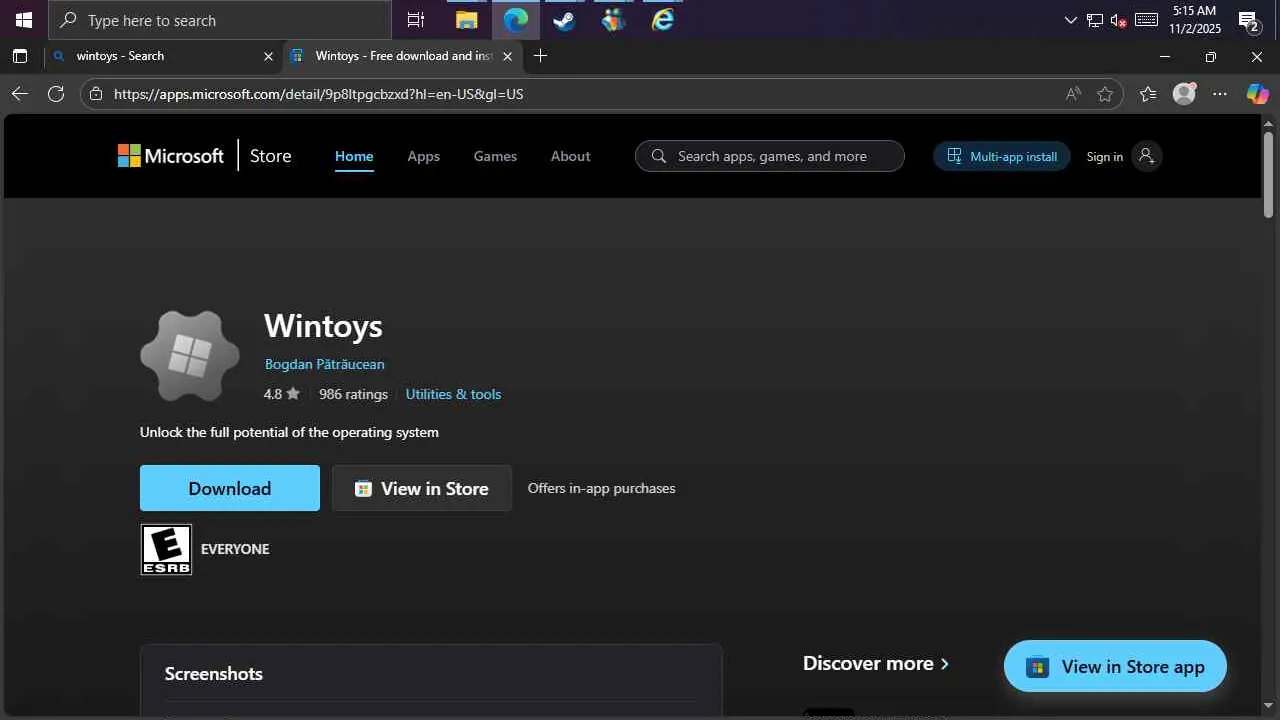Open the network status tray icon
Image resolution: width=1280 pixels, height=720 pixels.
click(1095, 20)
